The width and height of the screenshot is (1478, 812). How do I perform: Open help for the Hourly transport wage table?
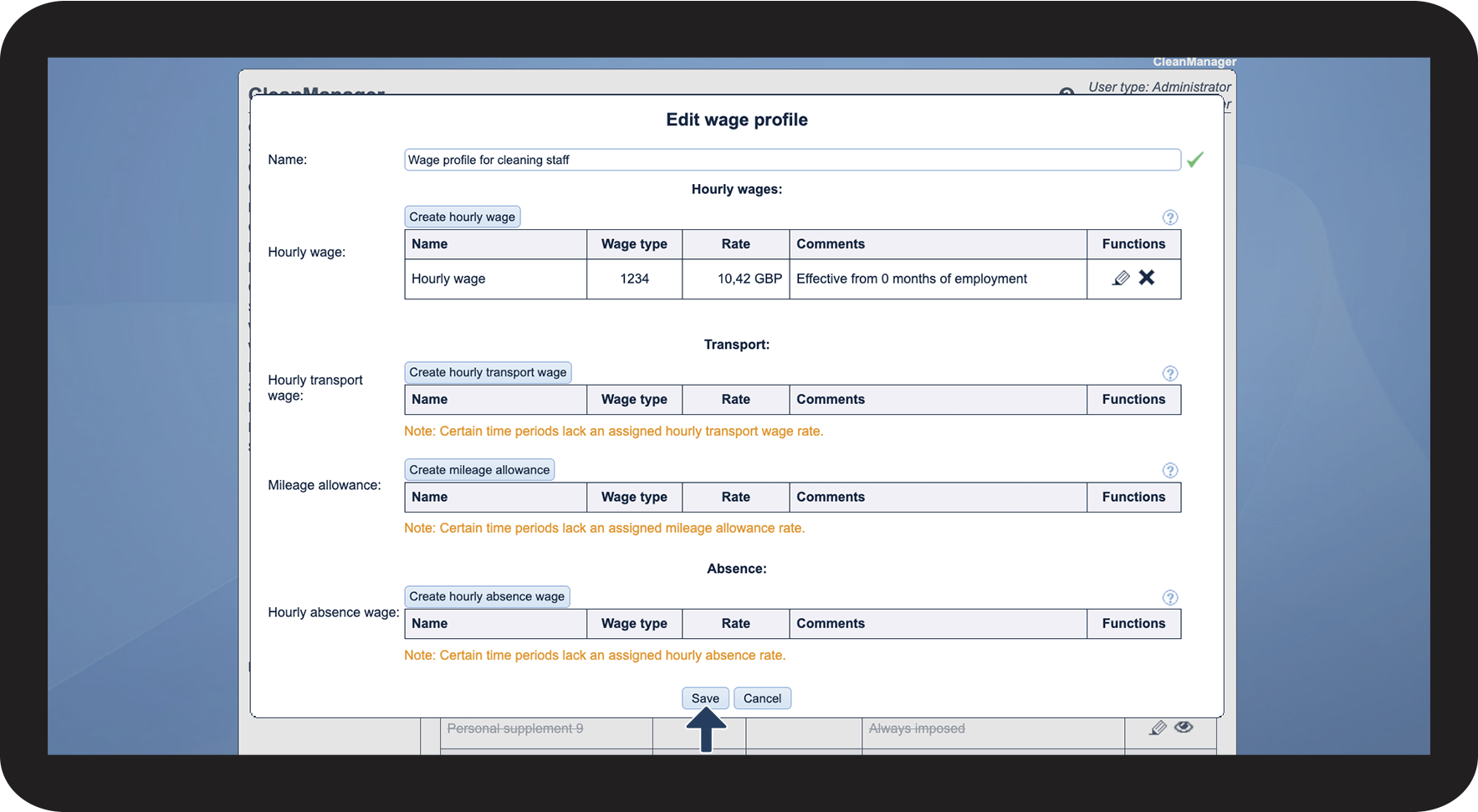tap(1170, 374)
